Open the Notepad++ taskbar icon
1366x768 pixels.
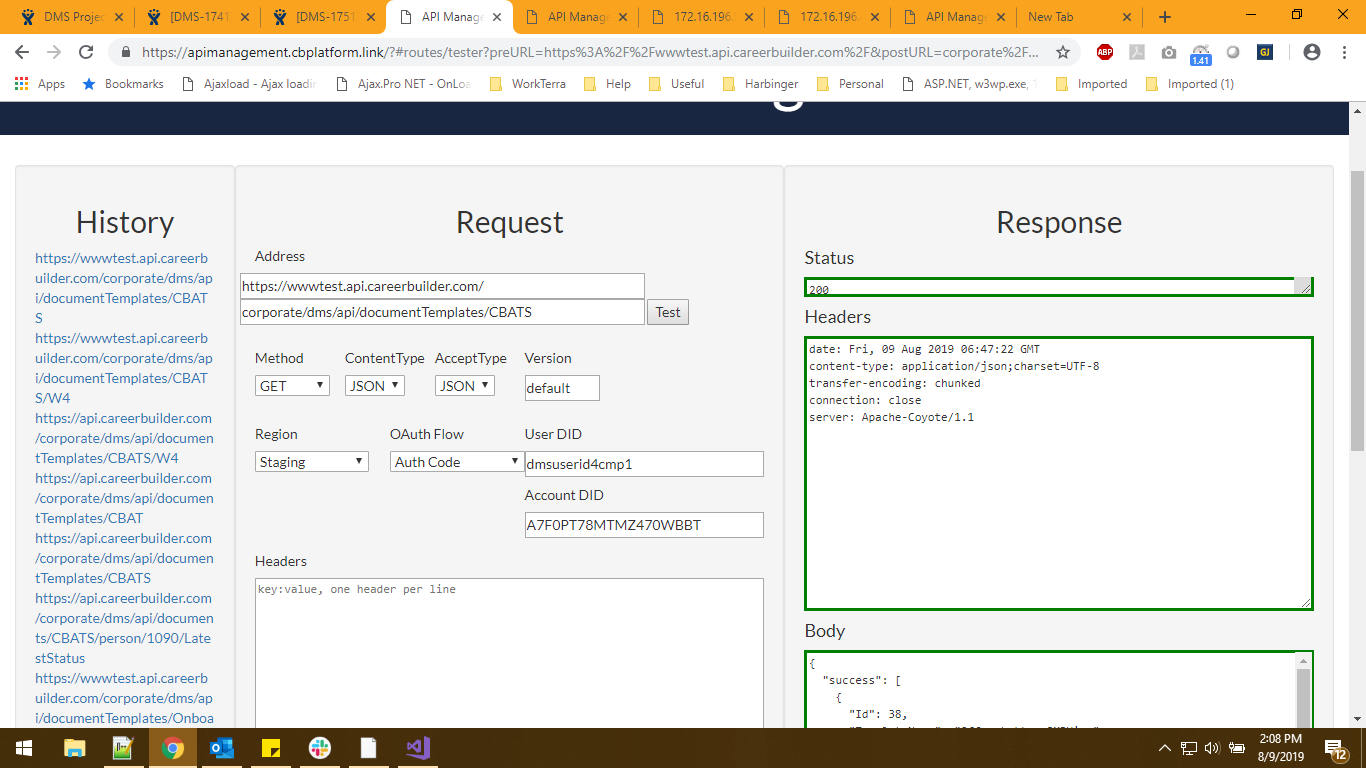[123, 748]
